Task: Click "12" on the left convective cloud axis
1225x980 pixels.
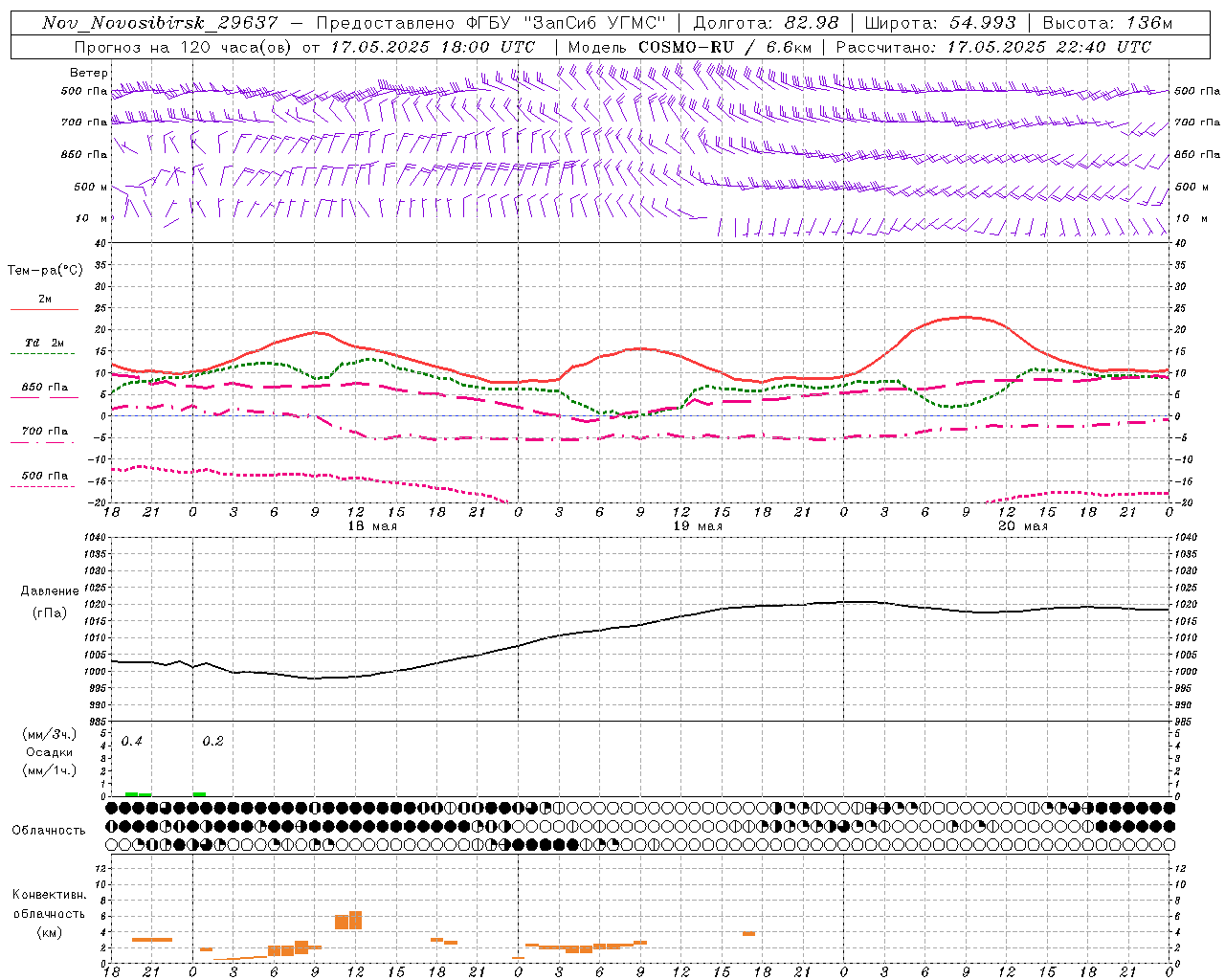Action: (100, 868)
